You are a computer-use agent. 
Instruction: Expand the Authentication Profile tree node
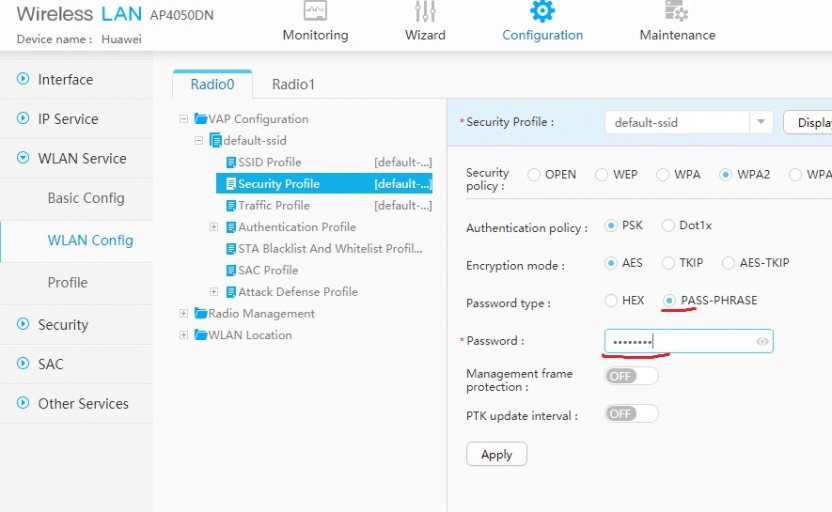point(214,227)
